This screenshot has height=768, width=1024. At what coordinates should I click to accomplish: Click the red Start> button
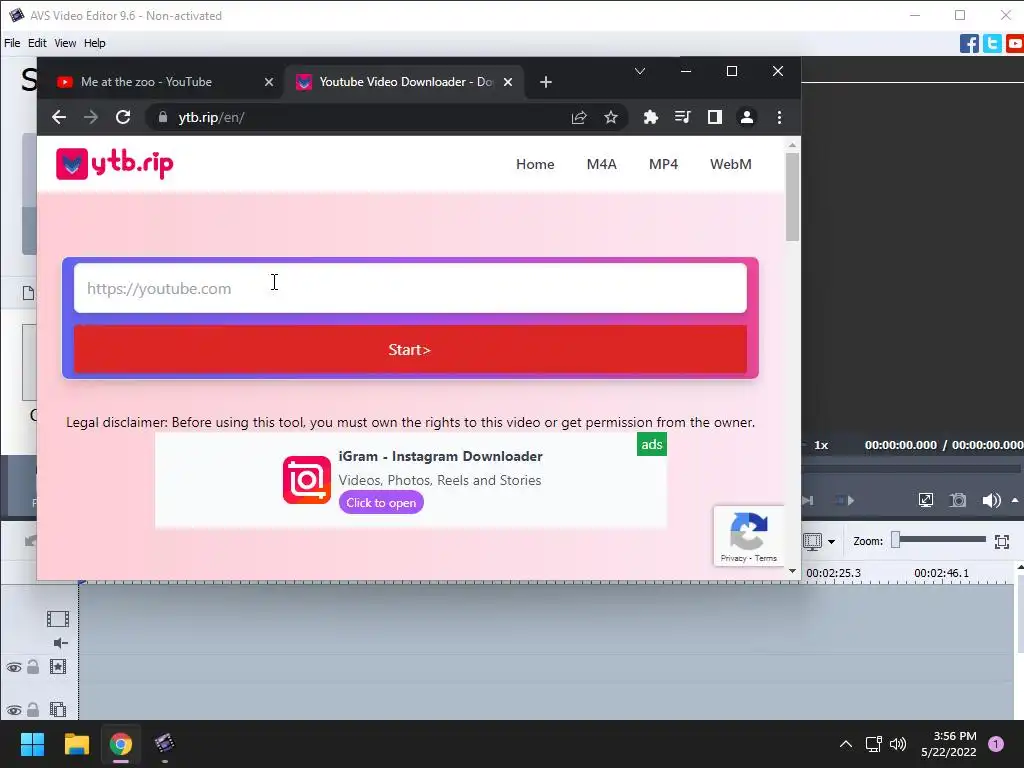(410, 349)
